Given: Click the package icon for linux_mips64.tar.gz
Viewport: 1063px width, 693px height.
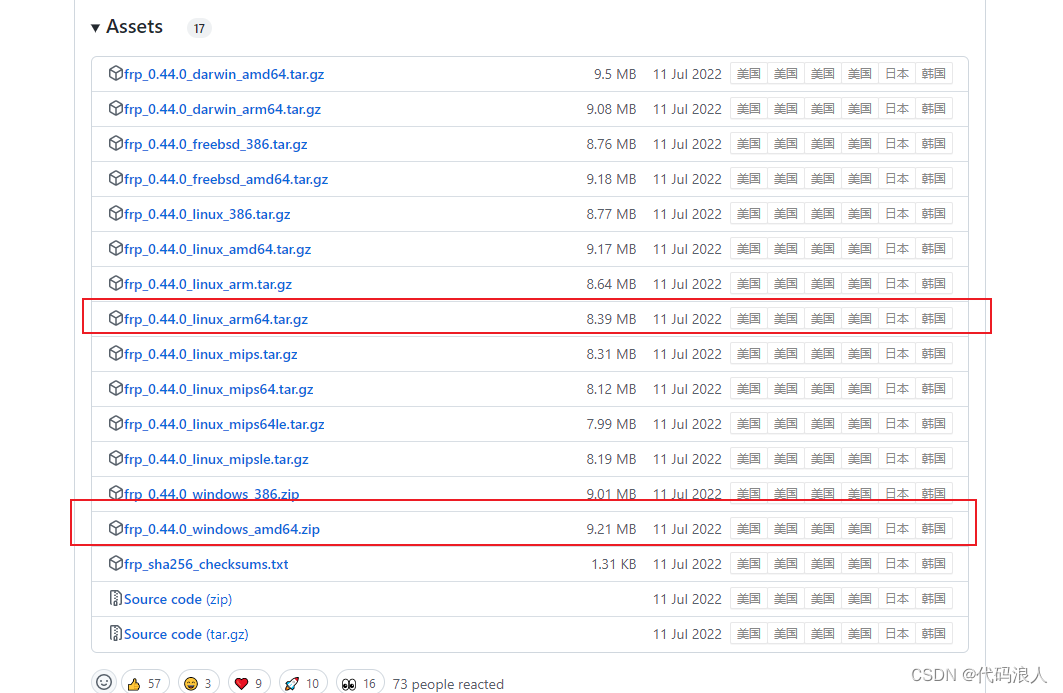Looking at the screenshot, I should (116, 389).
